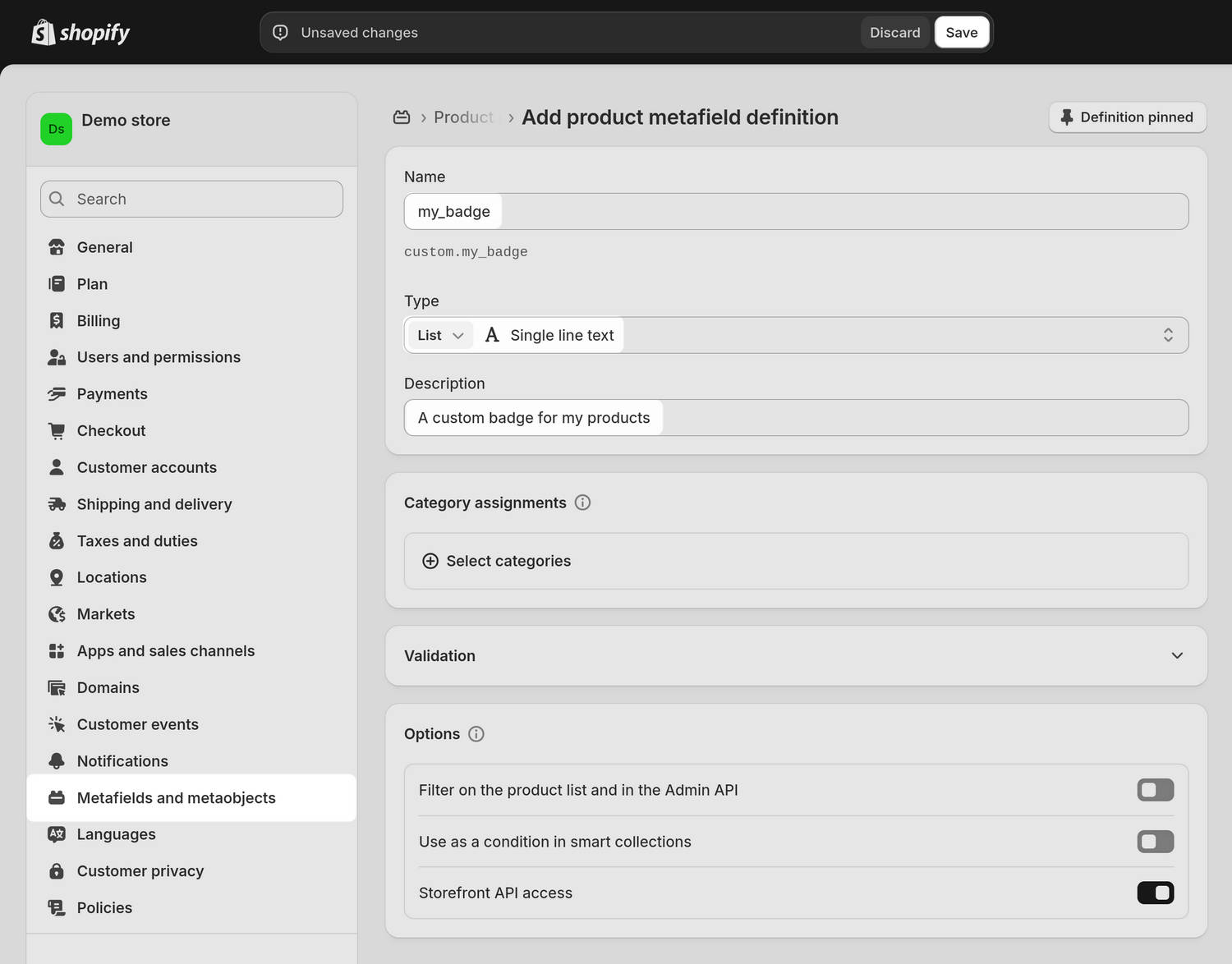Click the info icon beside Options heading

pyautogui.click(x=476, y=734)
